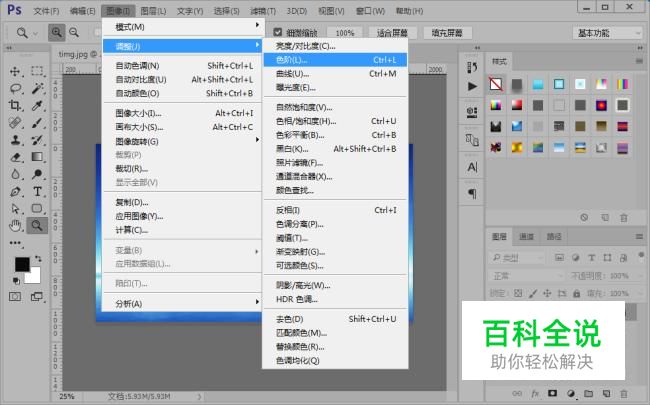Click Zoom Out in options bar
Viewport: 650px width, 405px height.
[74, 32]
